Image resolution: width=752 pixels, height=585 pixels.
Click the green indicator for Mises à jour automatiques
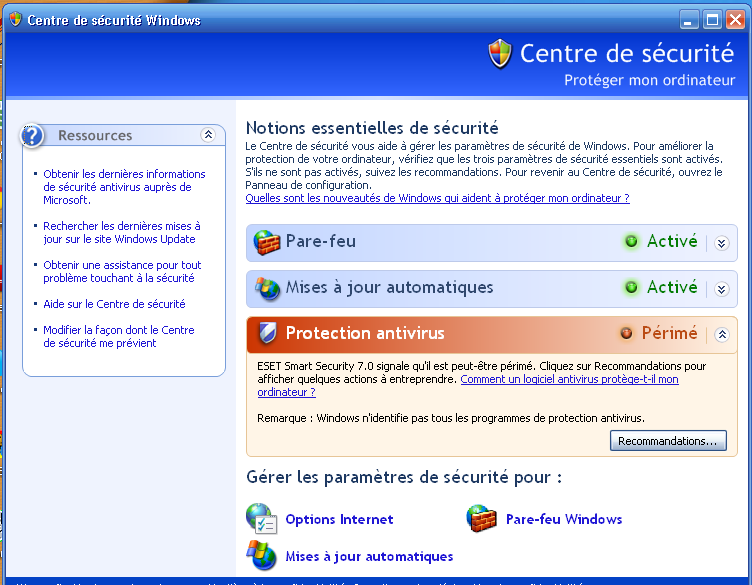632,287
